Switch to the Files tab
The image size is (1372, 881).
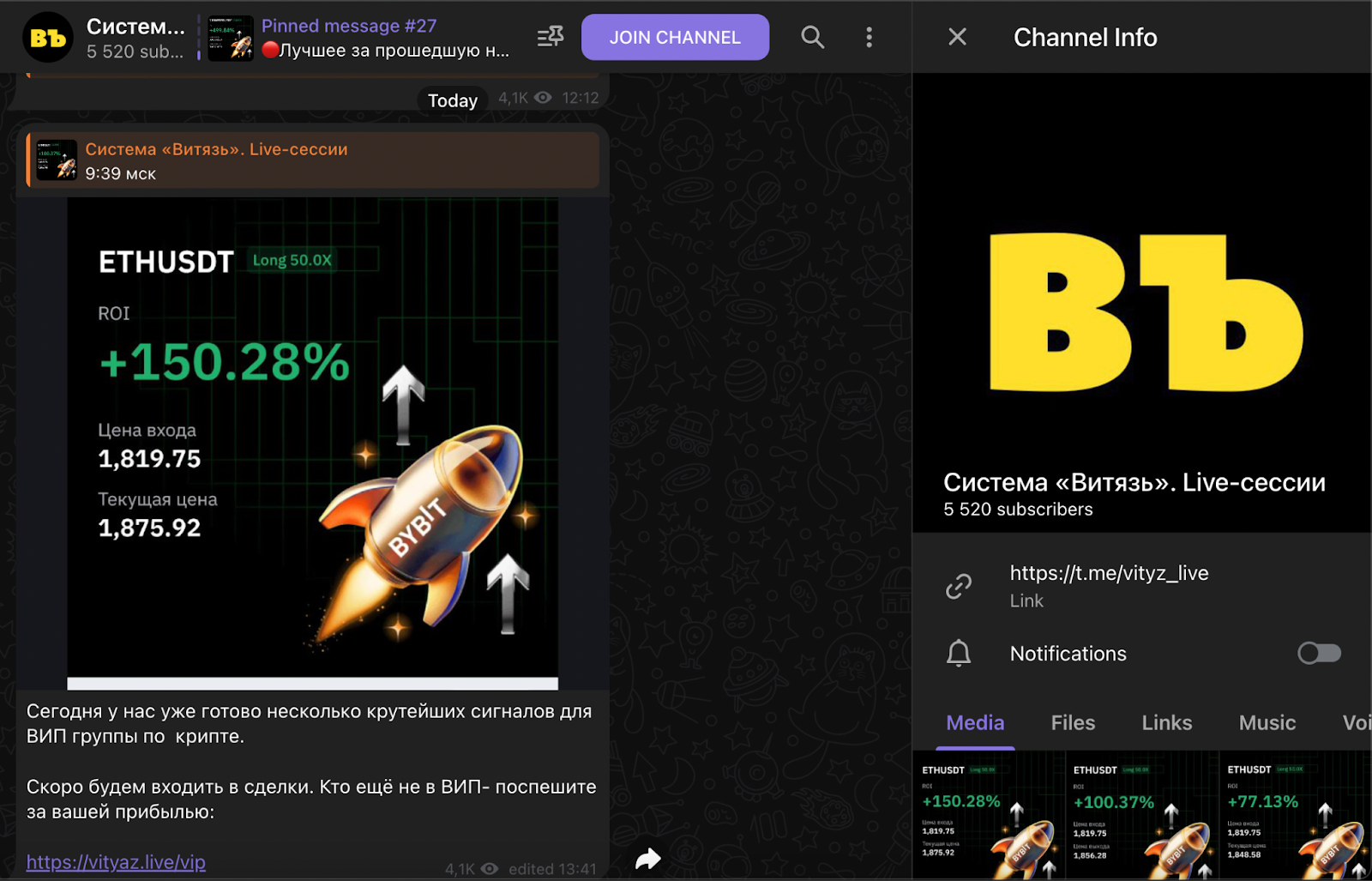pyautogui.click(x=1073, y=723)
